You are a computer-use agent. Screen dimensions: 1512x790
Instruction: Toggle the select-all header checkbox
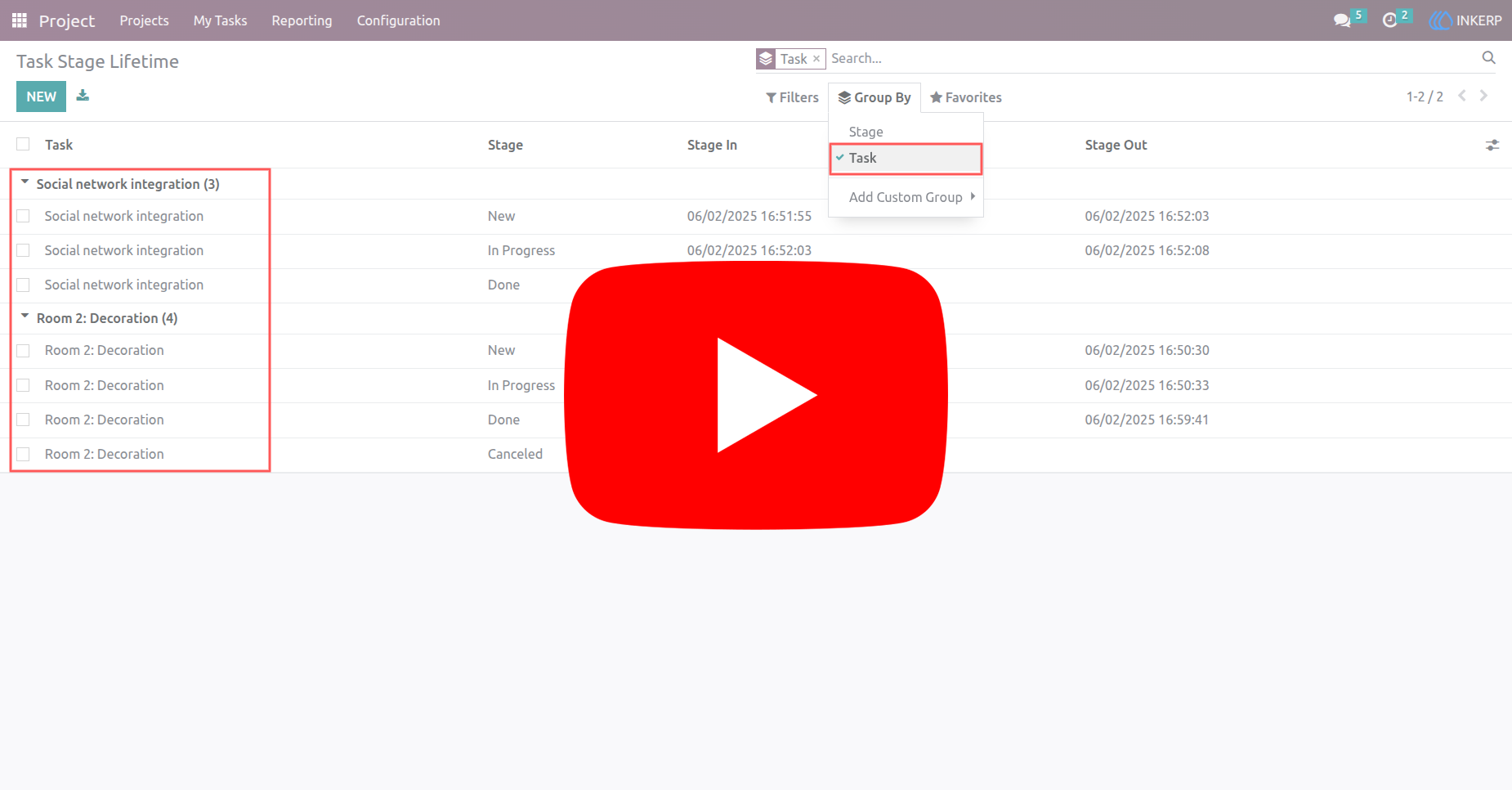coord(23,144)
